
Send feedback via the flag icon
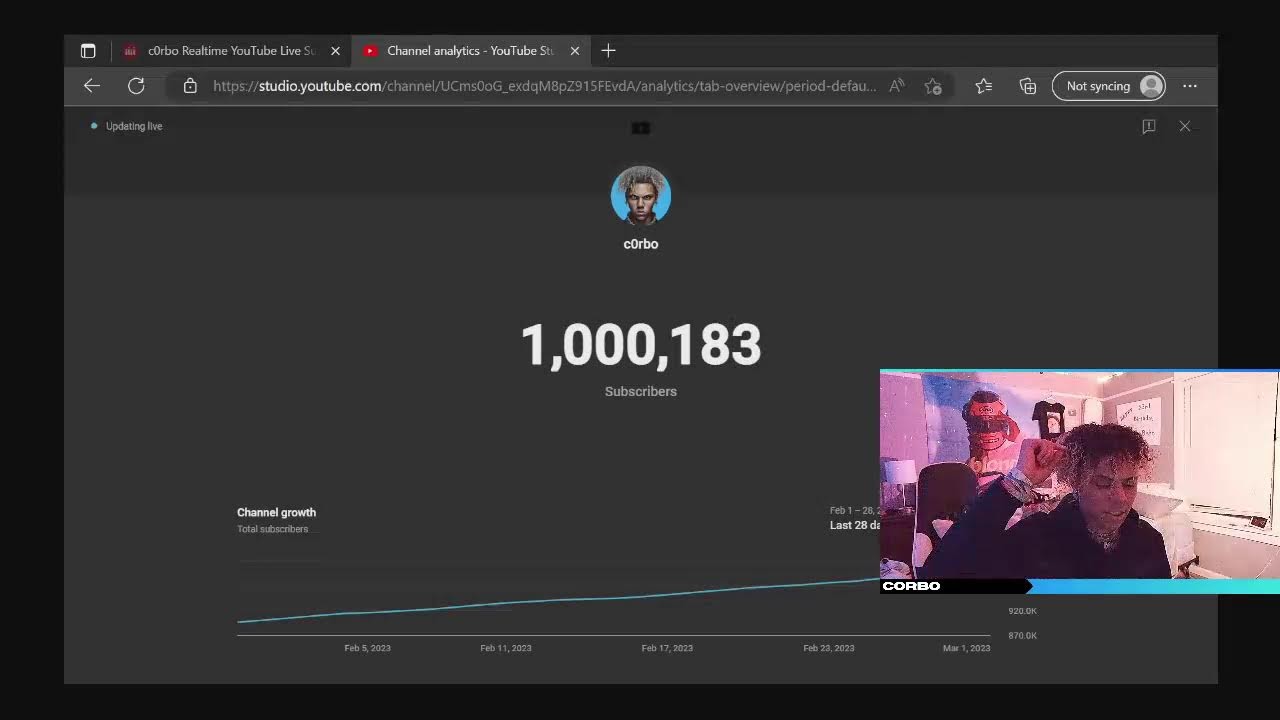(x=1149, y=126)
